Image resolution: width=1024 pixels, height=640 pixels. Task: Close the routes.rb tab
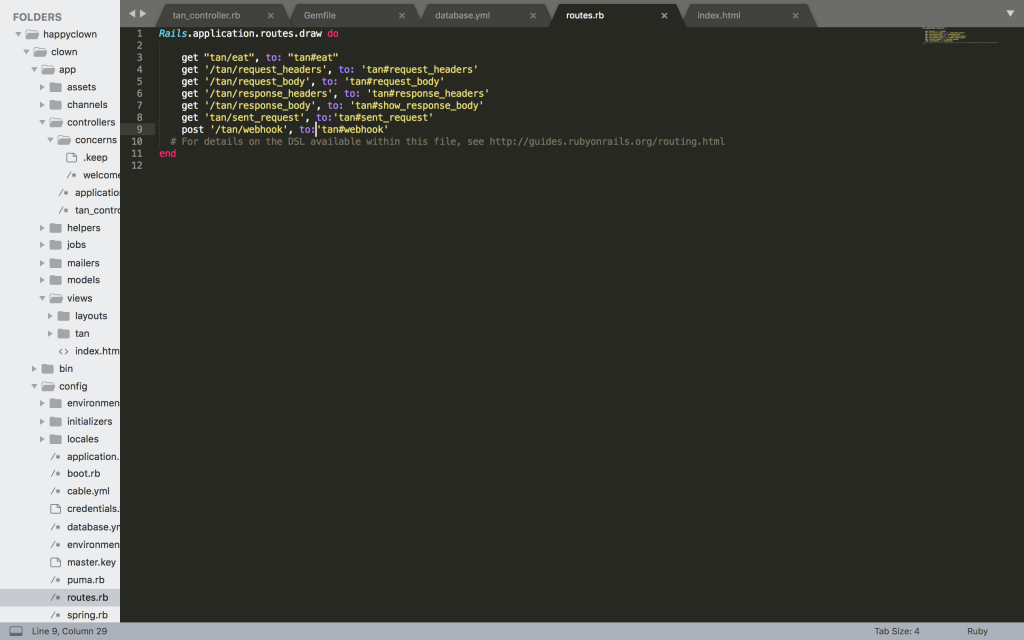click(664, 16)
